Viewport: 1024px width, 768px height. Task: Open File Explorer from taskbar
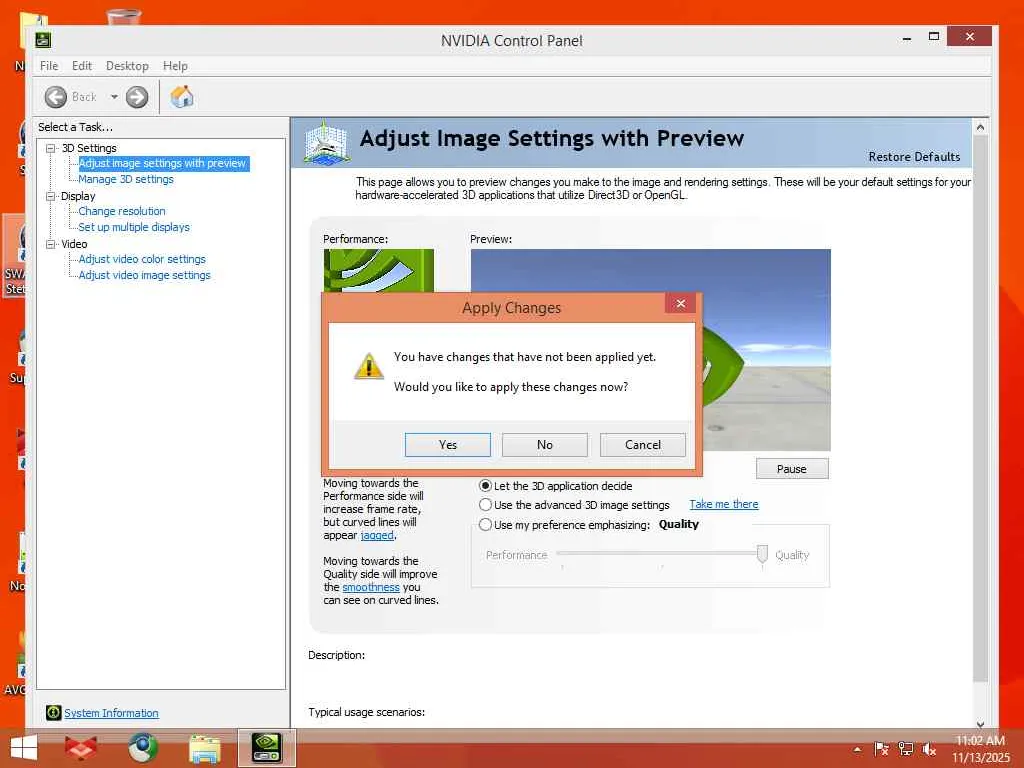204,748
